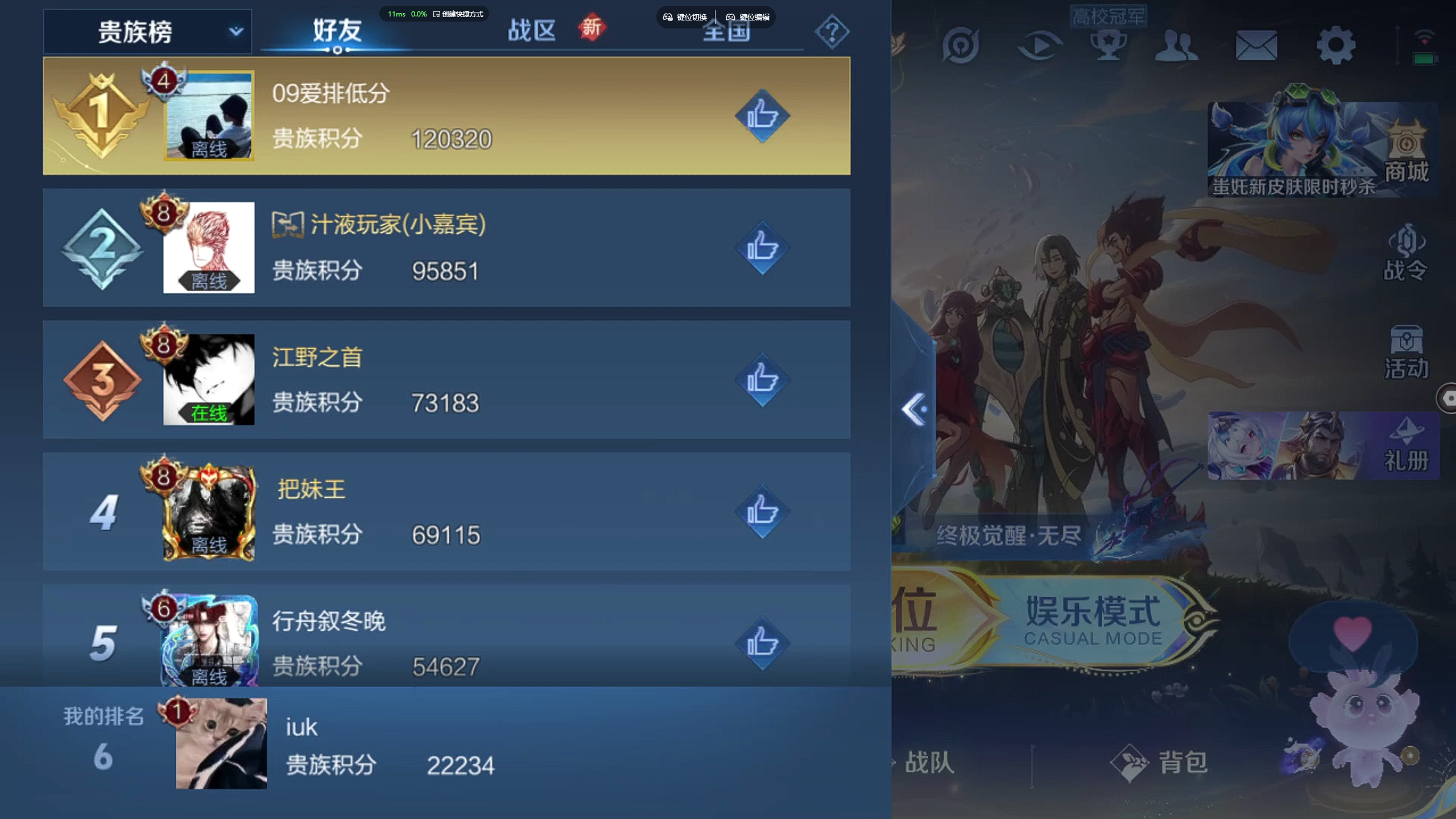
Task: Switch to the 战区 tab
Action: point(531,31)
